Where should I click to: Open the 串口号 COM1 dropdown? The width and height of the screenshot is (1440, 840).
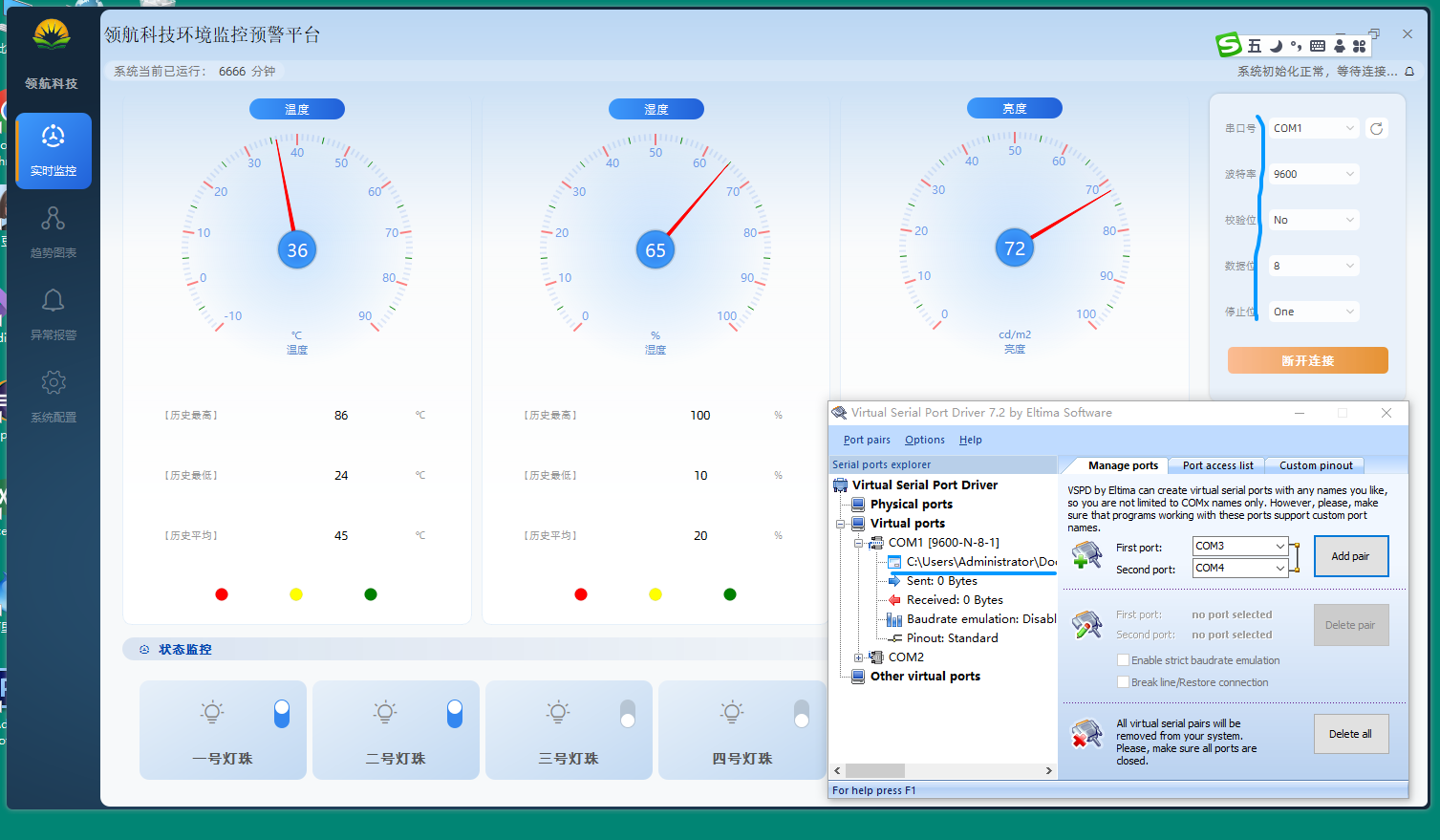[x=1314, y=128]
